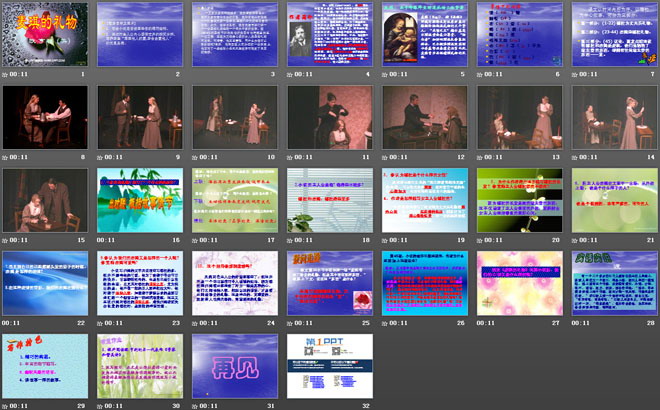660x410 pixels.
Task: Click the 00:11 timing under slide 28
Action: point(580,323)
